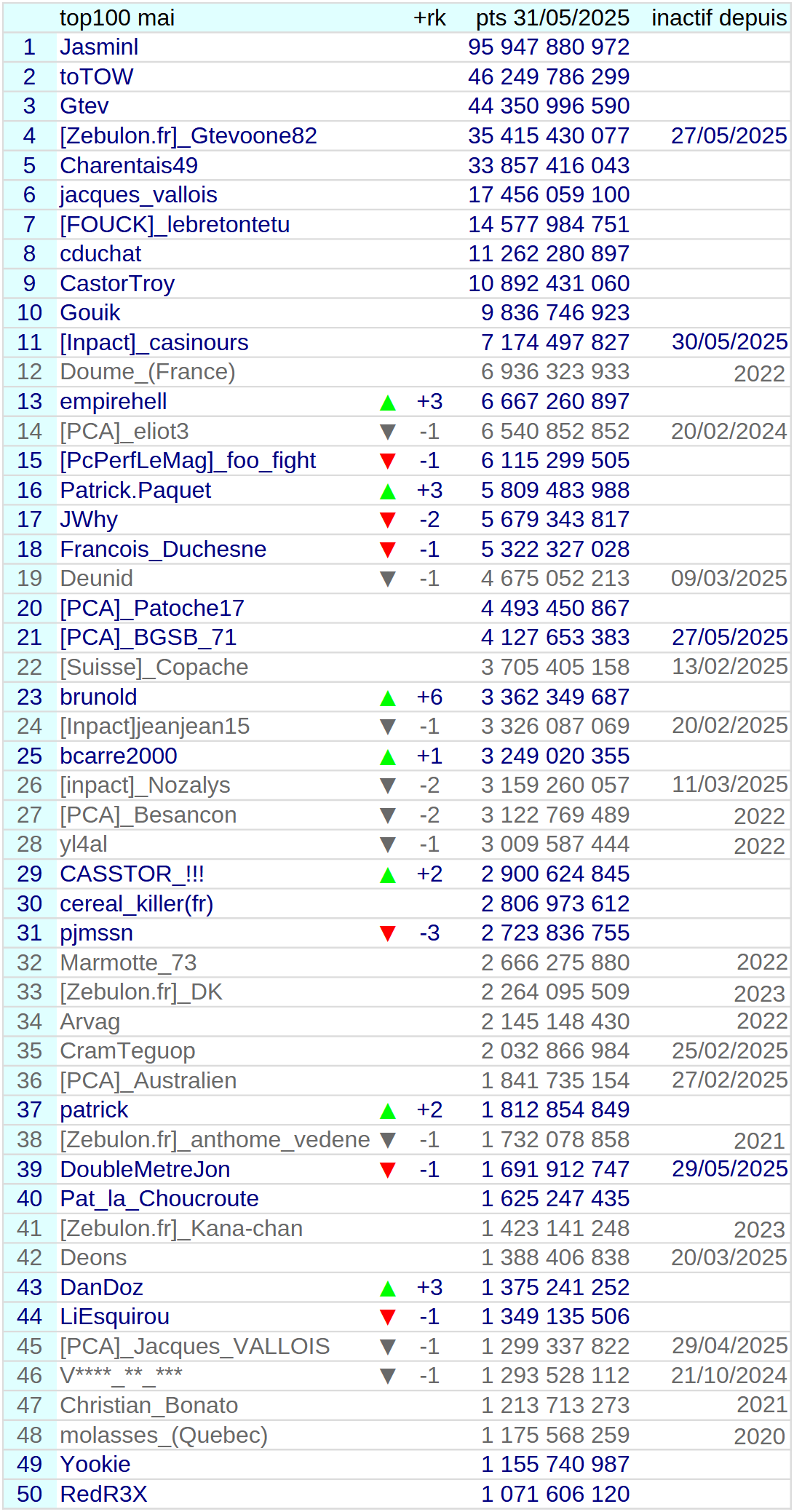This screenshot has height=1512, width=794.
Task: Select the name [Zebulon.fr]_Kana-chan
Action: 181,1228
